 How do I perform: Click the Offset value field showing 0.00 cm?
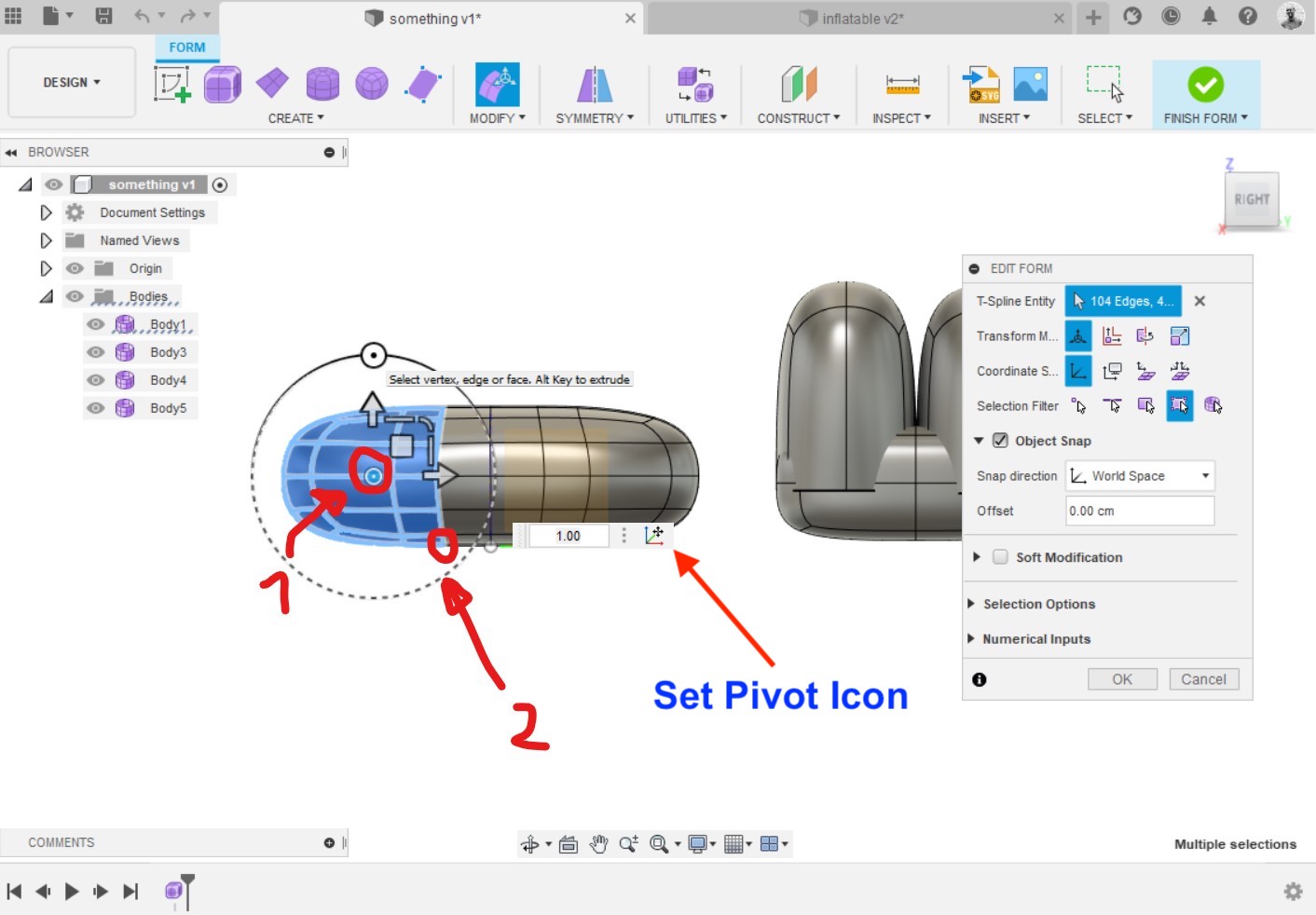coord(1139,511)
